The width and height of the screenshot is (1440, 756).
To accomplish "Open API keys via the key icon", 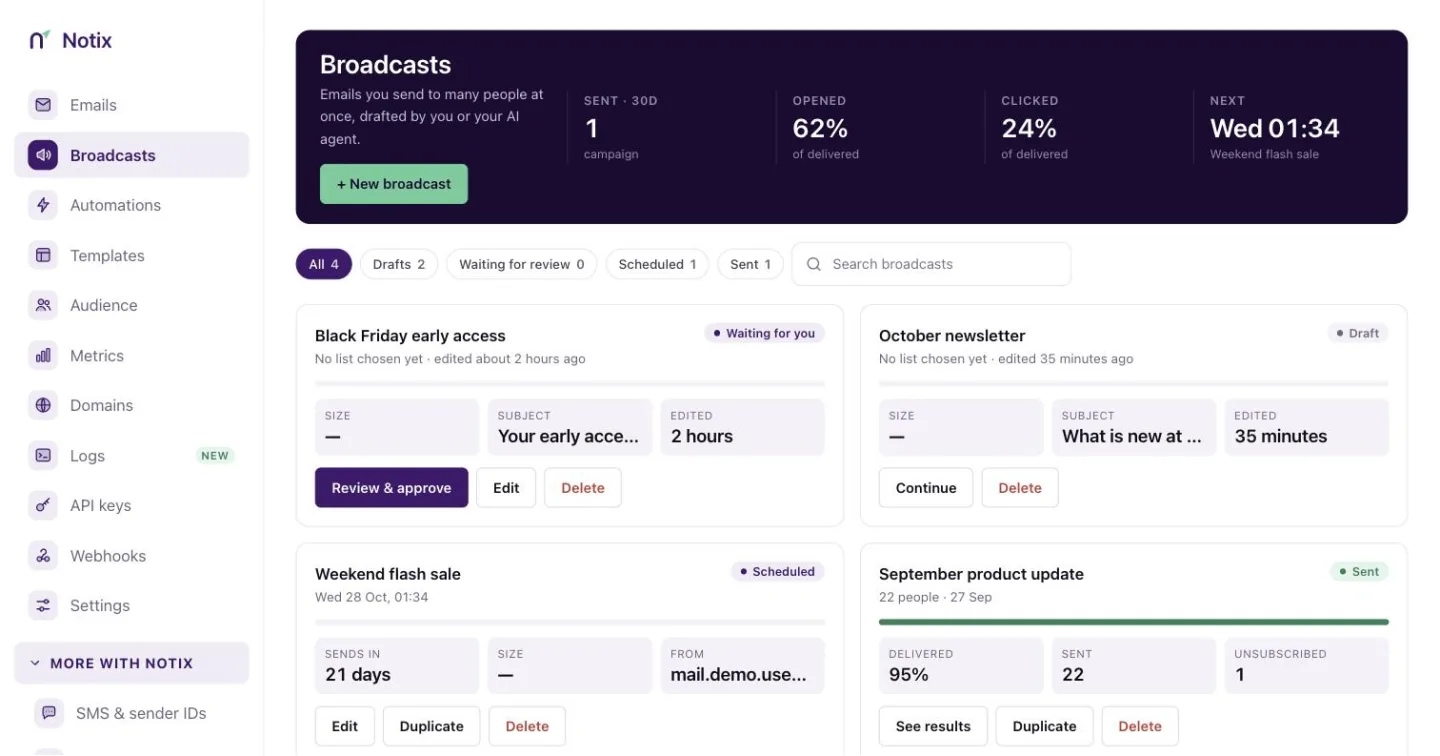I will tap(43, 505).
